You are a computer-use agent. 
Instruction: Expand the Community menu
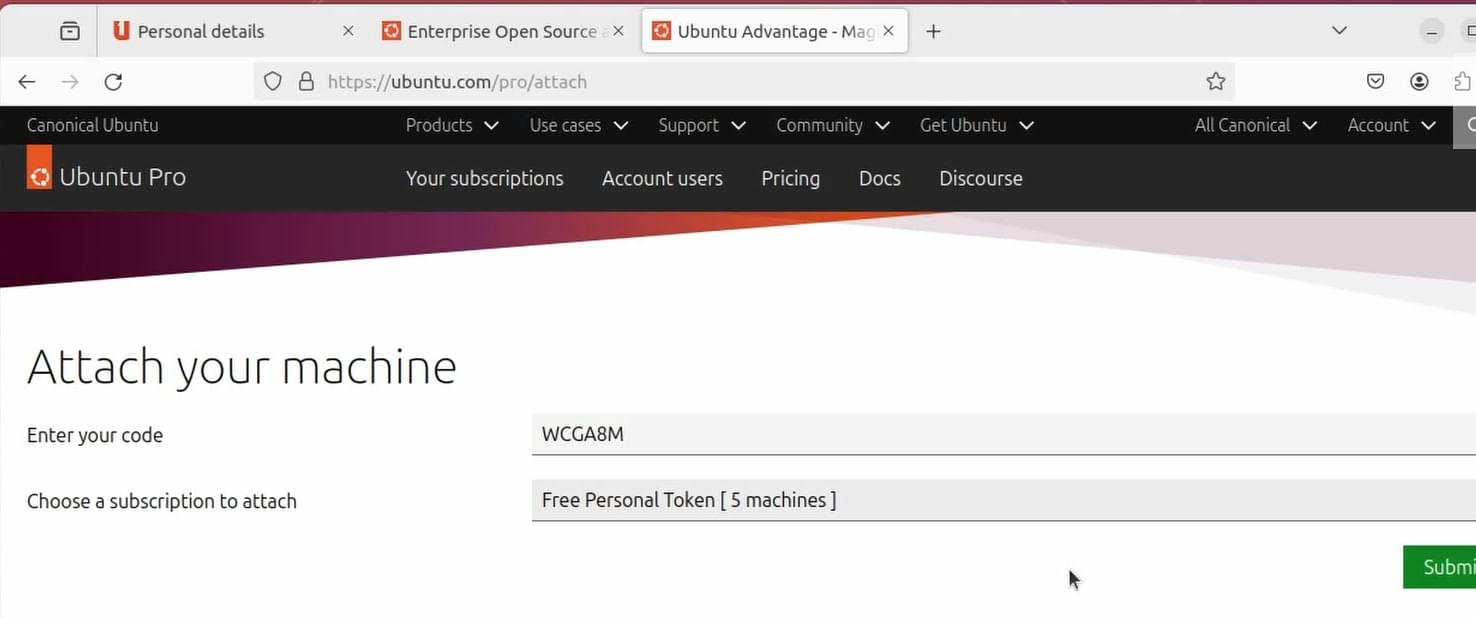pyautogui.click(x=833, y=125)
